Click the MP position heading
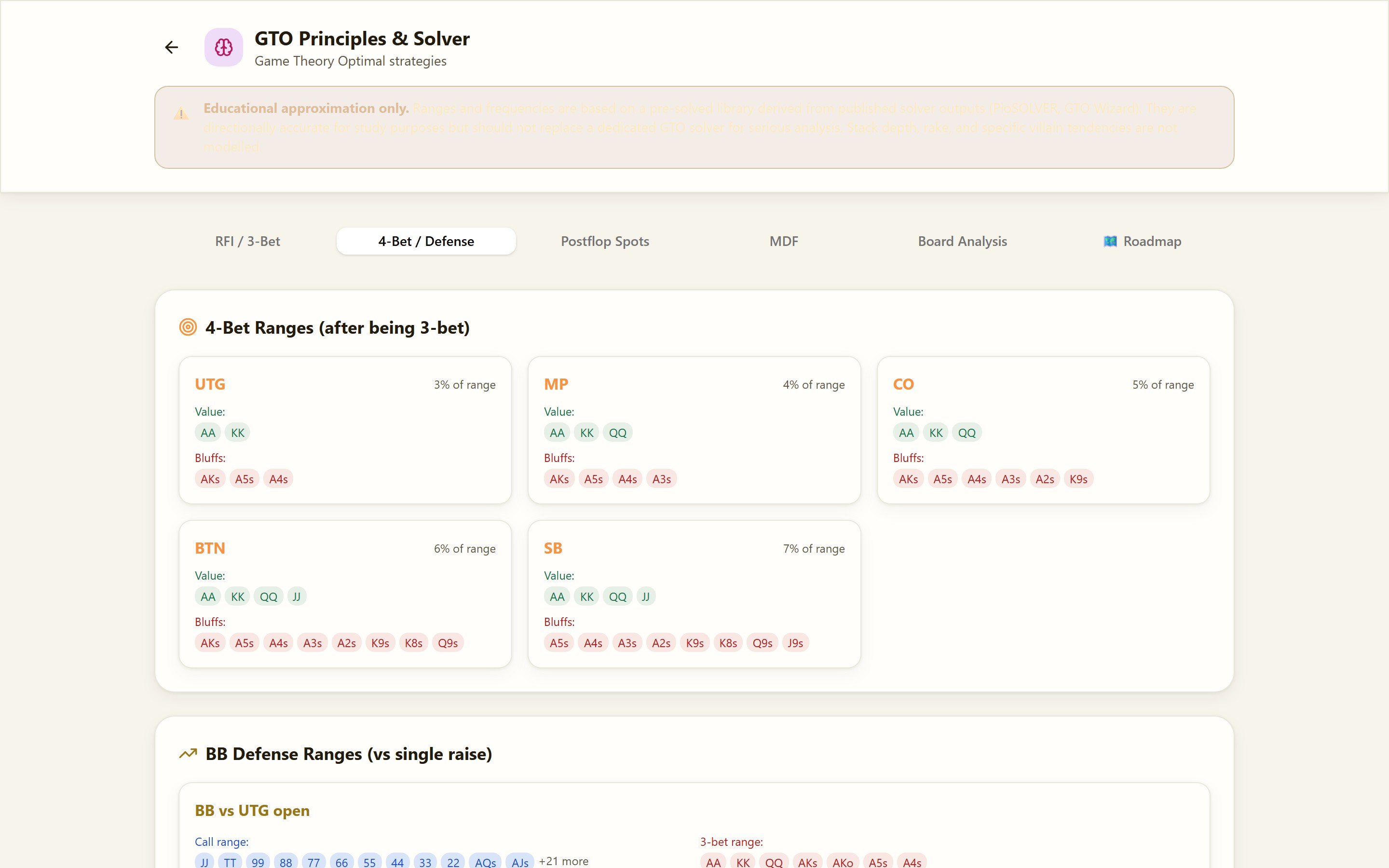This screenshot has height=868, width=1389. (x=556, y=384)
